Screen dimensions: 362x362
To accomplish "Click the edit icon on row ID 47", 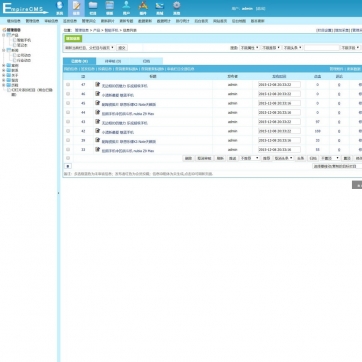I will 97,85.
